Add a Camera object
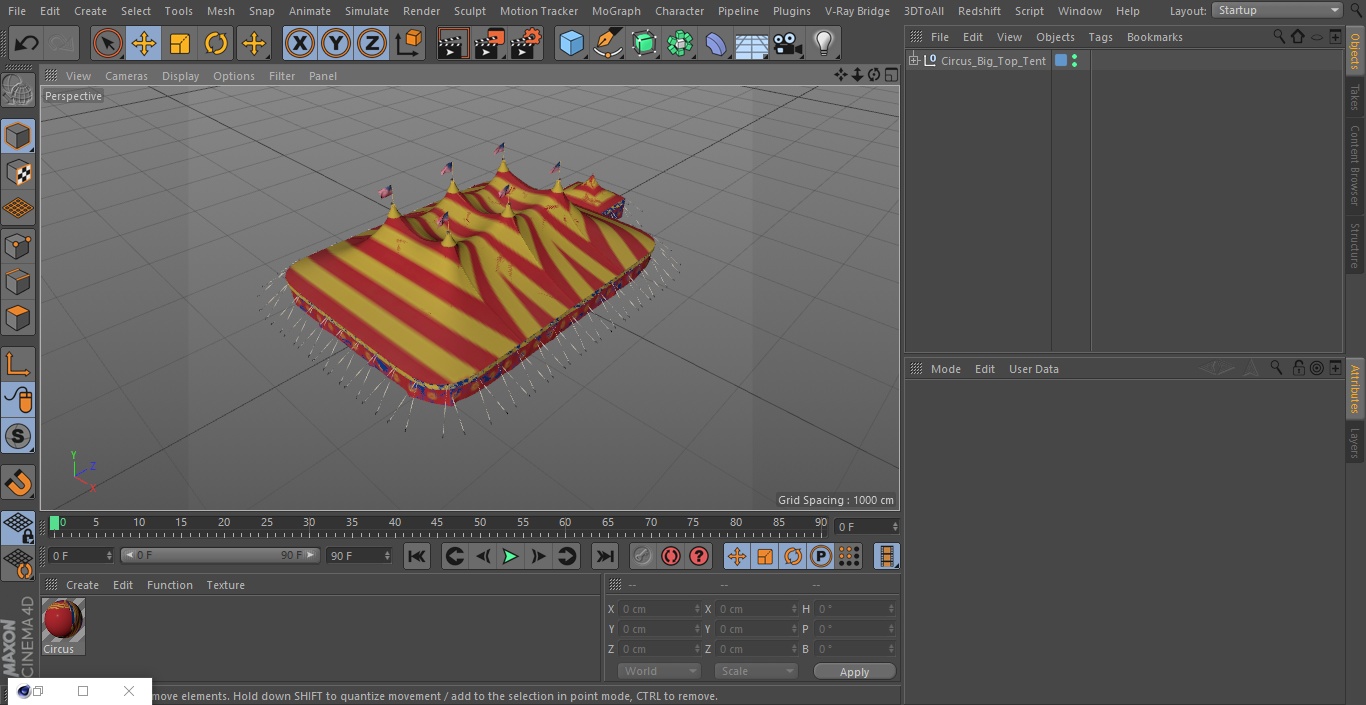1366x705 pixels. point(788,44)
